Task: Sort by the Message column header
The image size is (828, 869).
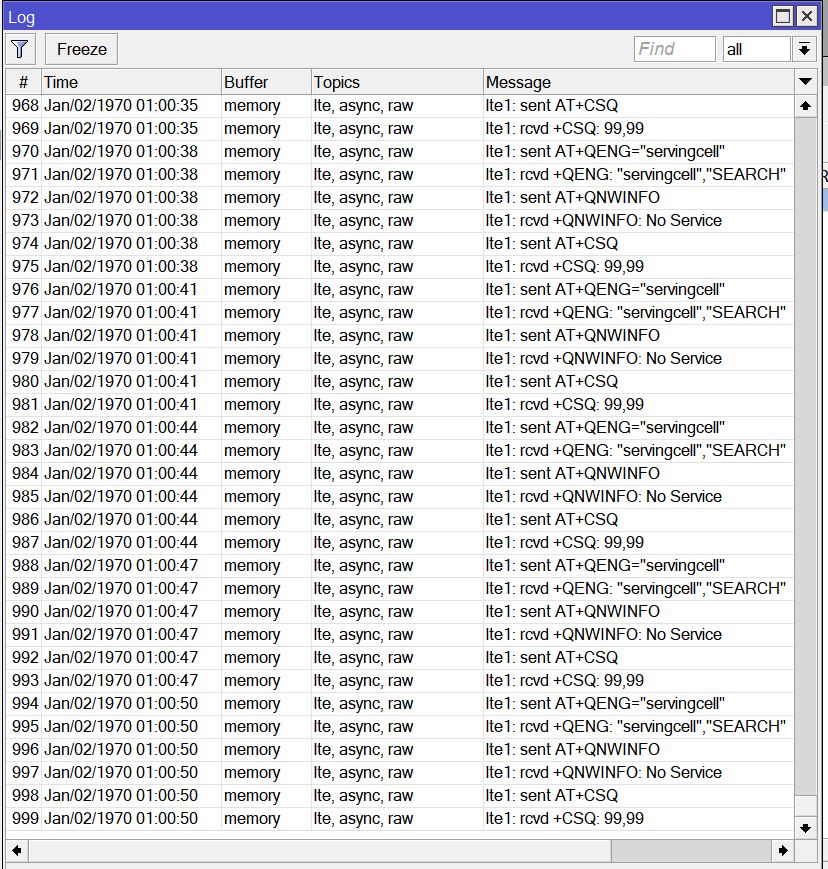Action: (x=638, y=82)
